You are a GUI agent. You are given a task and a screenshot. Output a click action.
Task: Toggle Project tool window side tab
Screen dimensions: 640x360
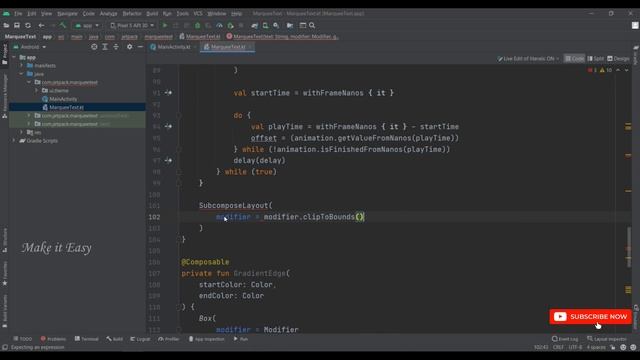4,54
